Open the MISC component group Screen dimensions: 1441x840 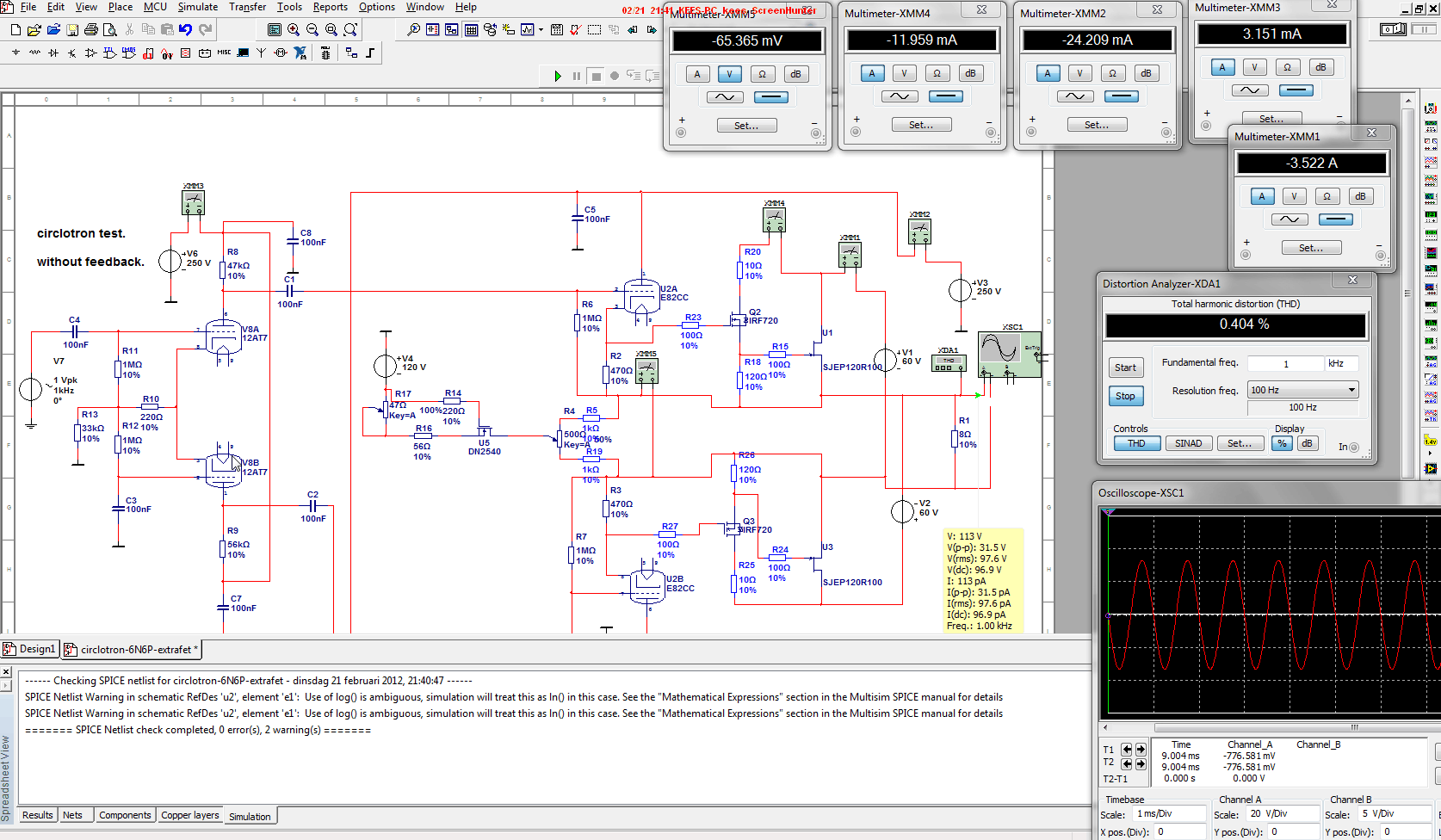224,52
